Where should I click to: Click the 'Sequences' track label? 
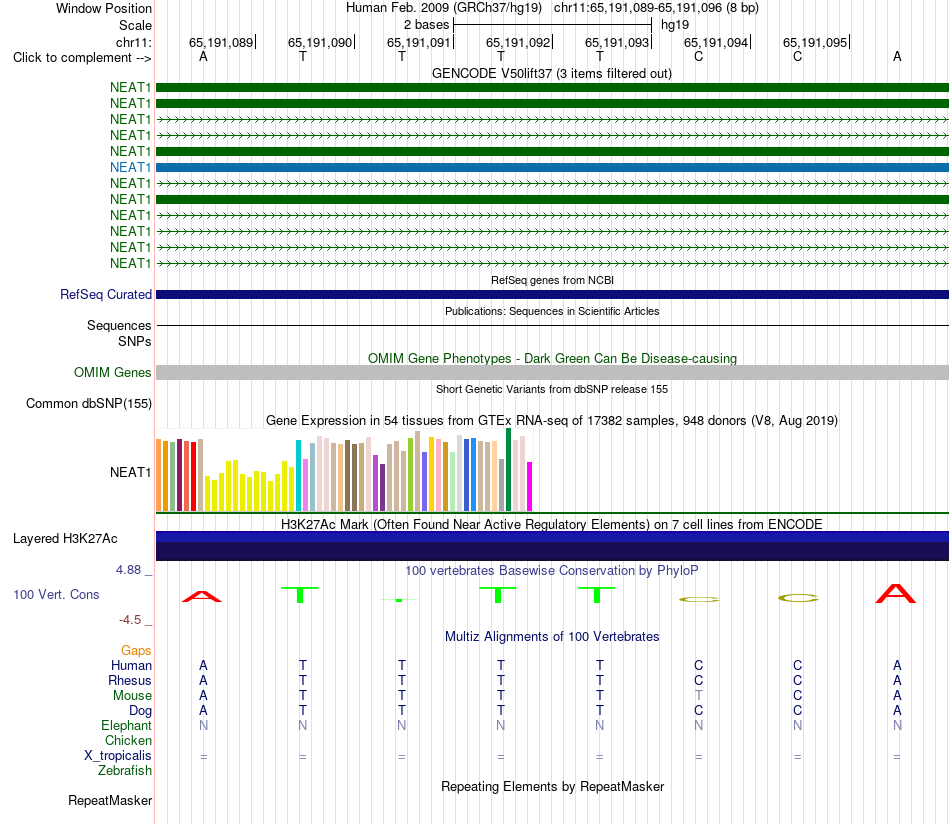click(x=119, y=325)
